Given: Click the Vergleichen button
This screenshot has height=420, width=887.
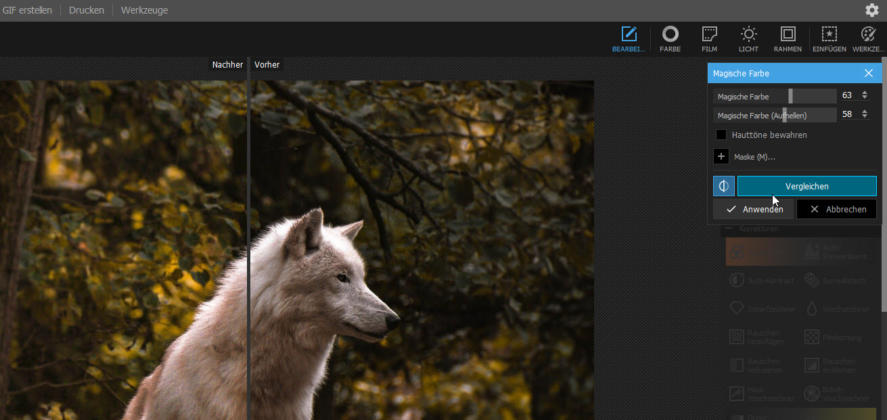Looking at the screenshot, I should tap(807, 186).
